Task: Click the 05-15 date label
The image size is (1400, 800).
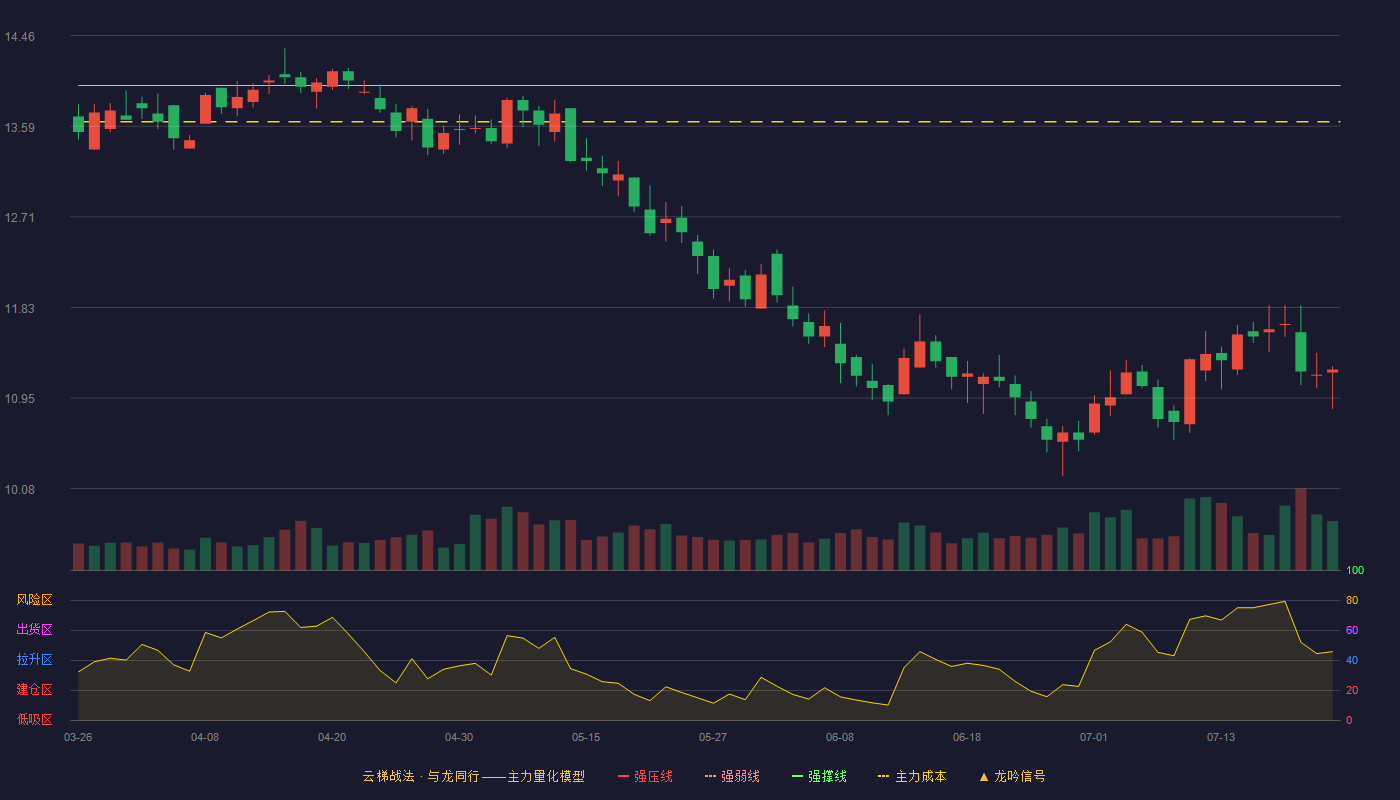Action: (x=586, y=737)
